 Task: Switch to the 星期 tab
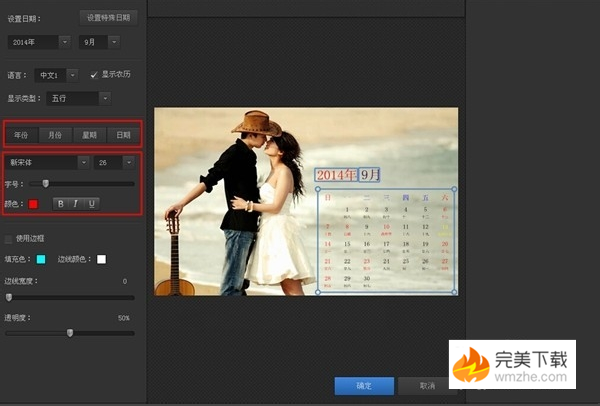pyautogui.click(x=88, y=134)
